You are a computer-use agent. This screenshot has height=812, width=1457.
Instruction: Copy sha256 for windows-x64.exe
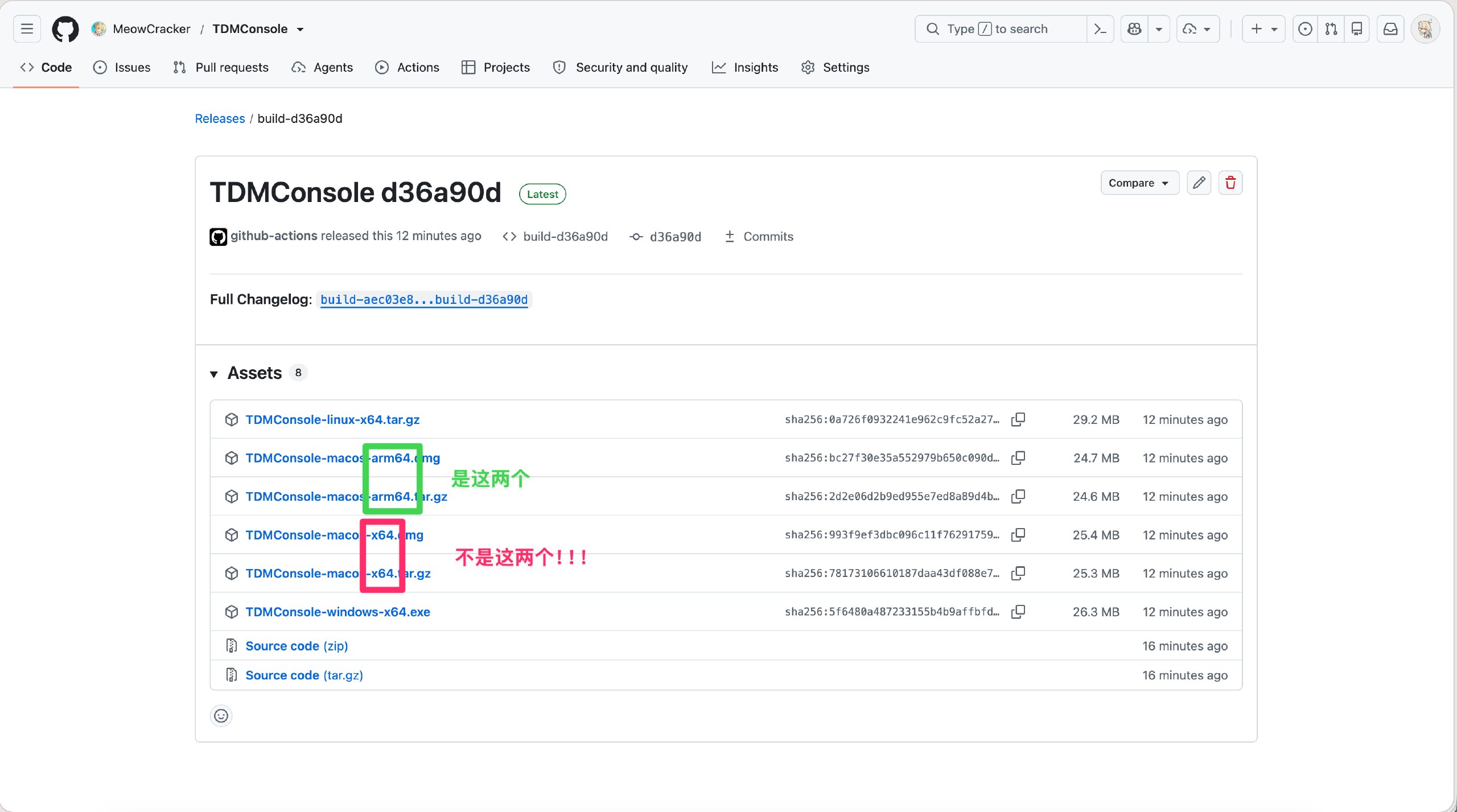(1018, 612)
